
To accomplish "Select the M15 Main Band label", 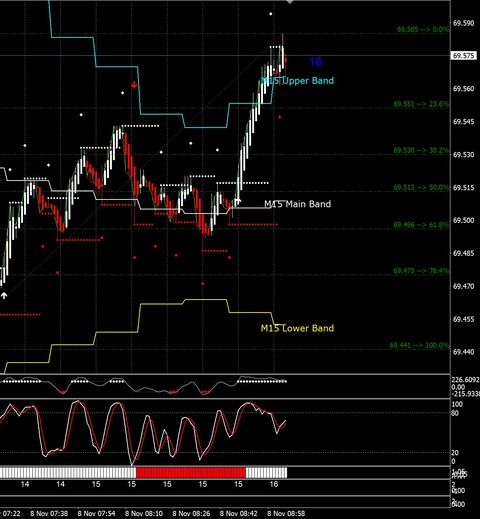I will tap(297, 204).
